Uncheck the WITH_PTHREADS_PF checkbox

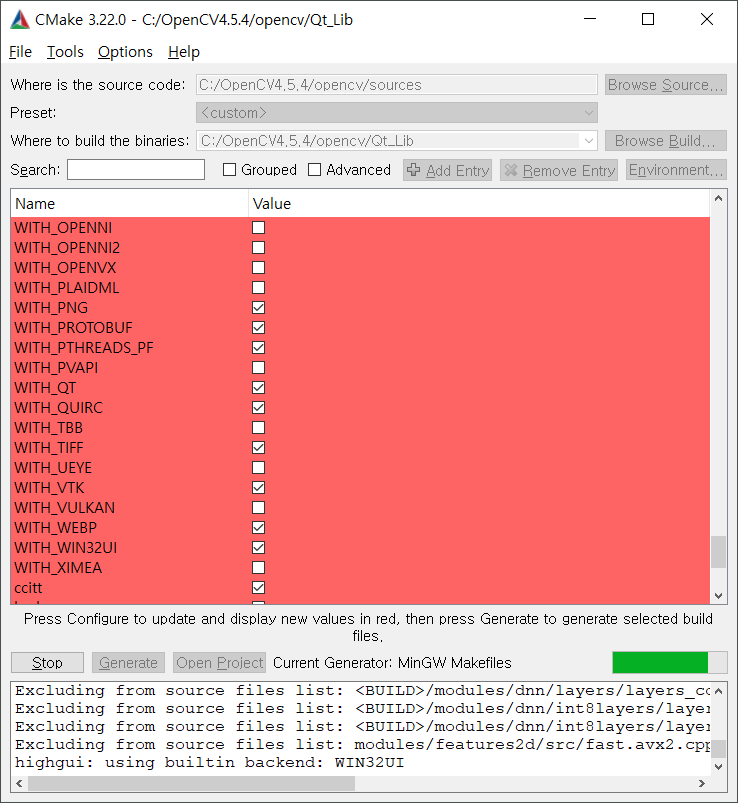259,347
